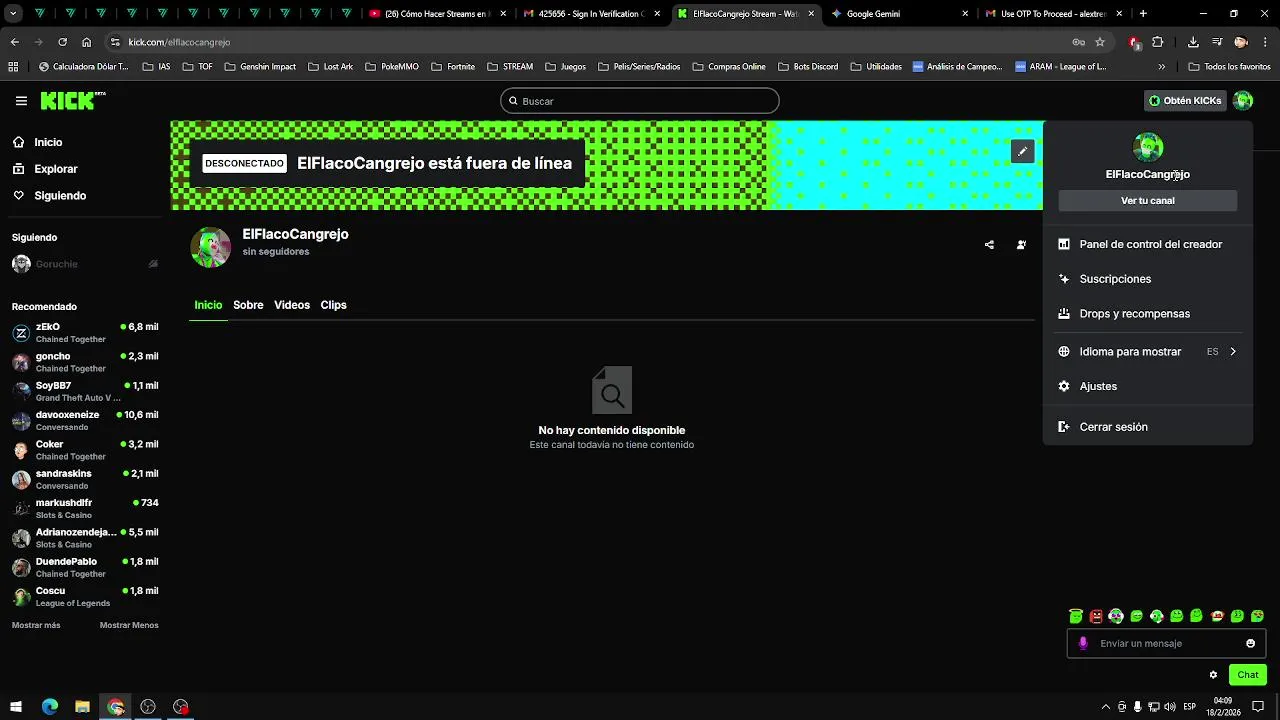Go back in Chrome

pyautogui.click(x=14, y=42)
